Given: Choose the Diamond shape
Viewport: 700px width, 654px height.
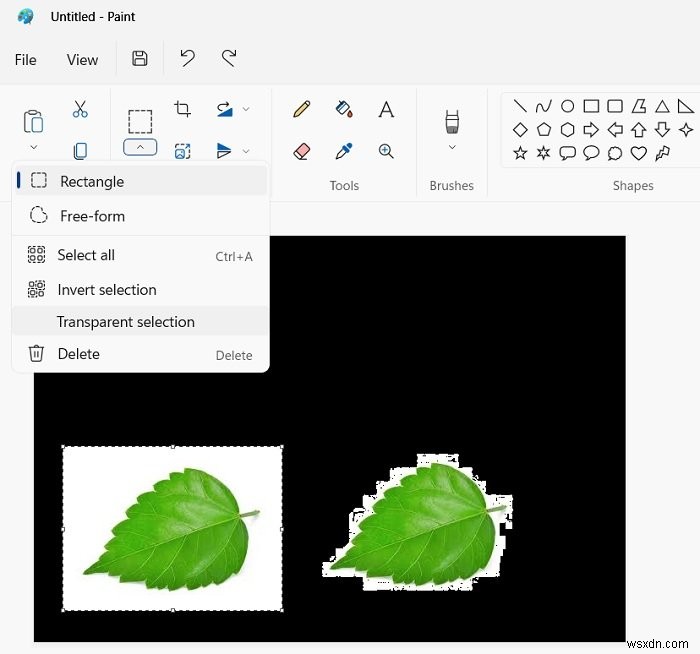Looking at the screenshot, I should click(520, 130).
